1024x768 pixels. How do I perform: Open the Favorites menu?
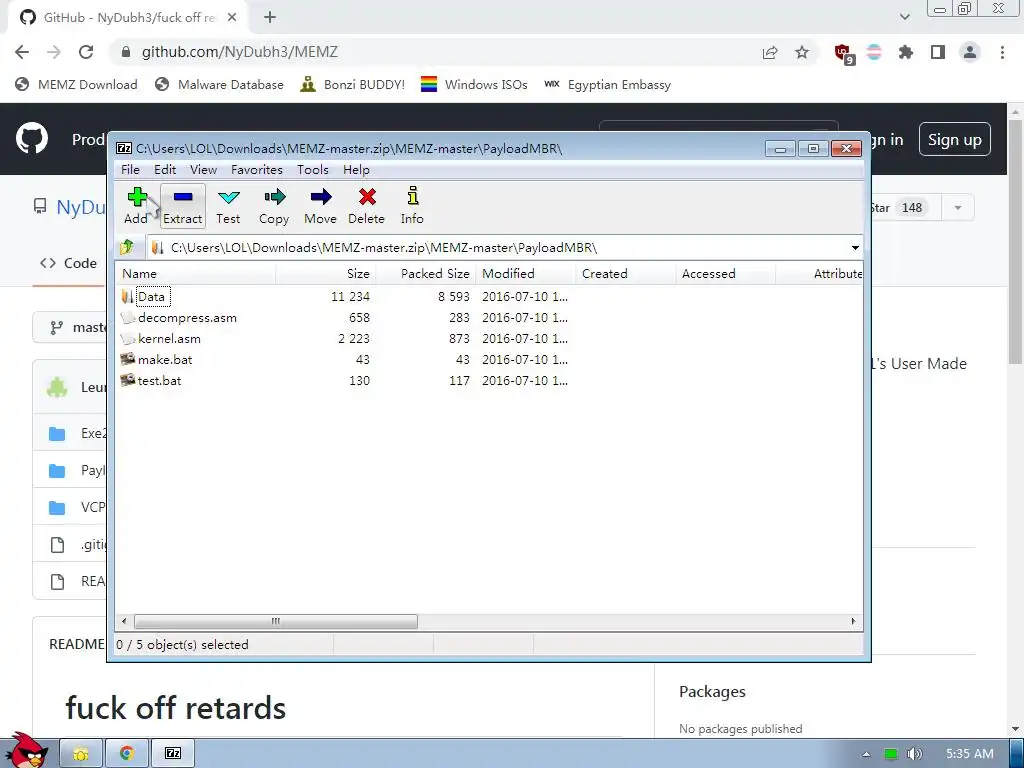click(x=257, y=170)
